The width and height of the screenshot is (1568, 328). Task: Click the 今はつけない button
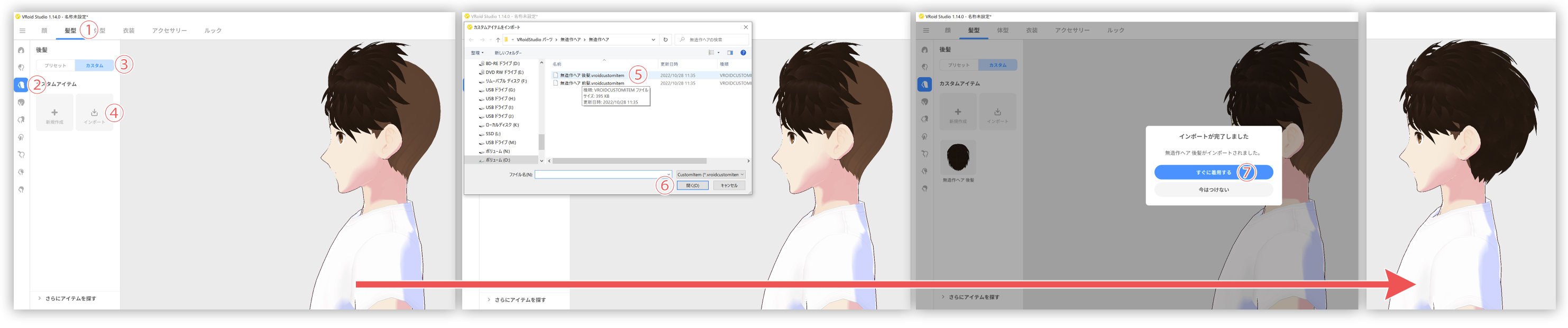coord(1213,190)
